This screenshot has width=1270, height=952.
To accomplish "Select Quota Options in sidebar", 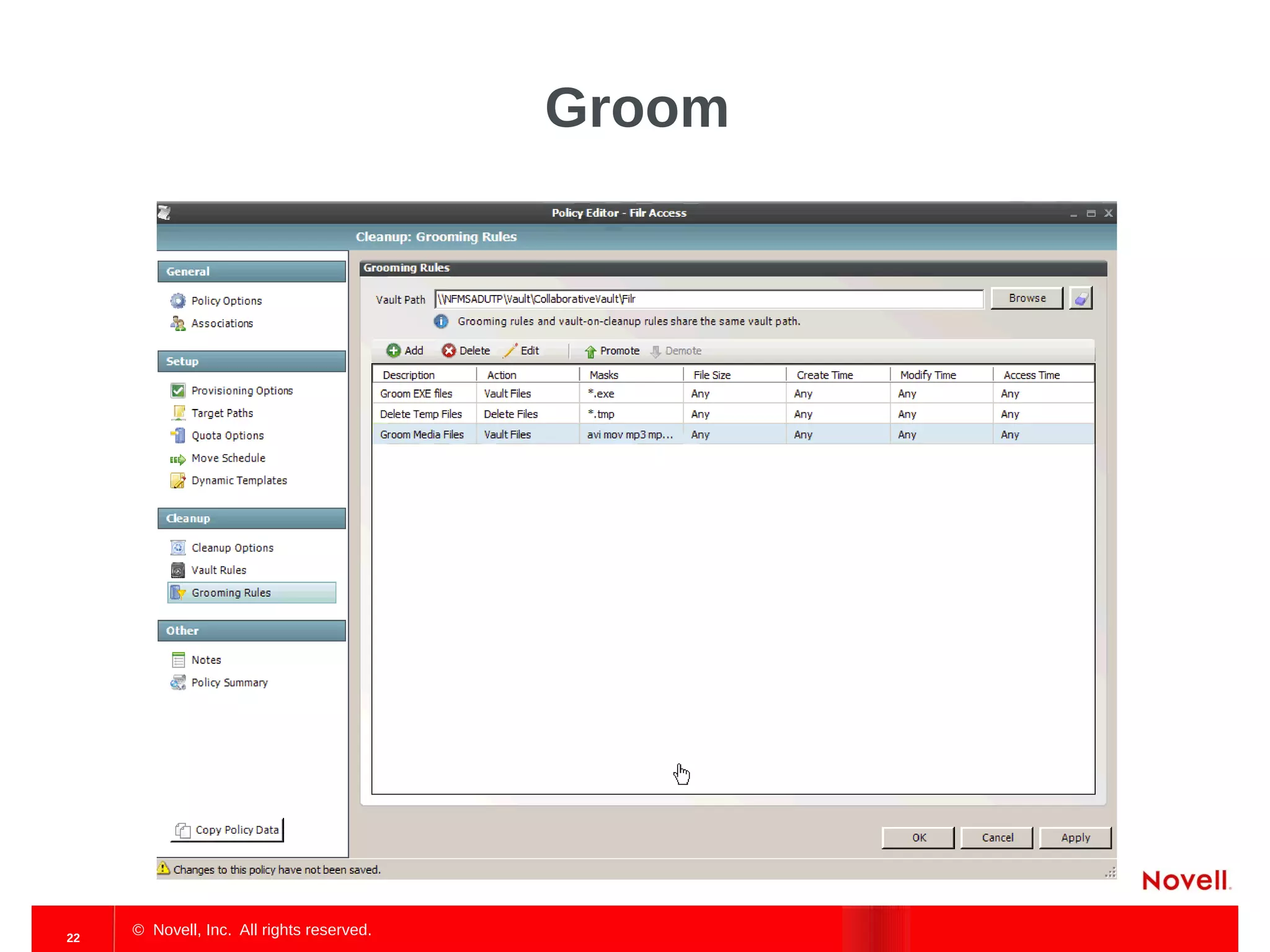I will [227, 436].
